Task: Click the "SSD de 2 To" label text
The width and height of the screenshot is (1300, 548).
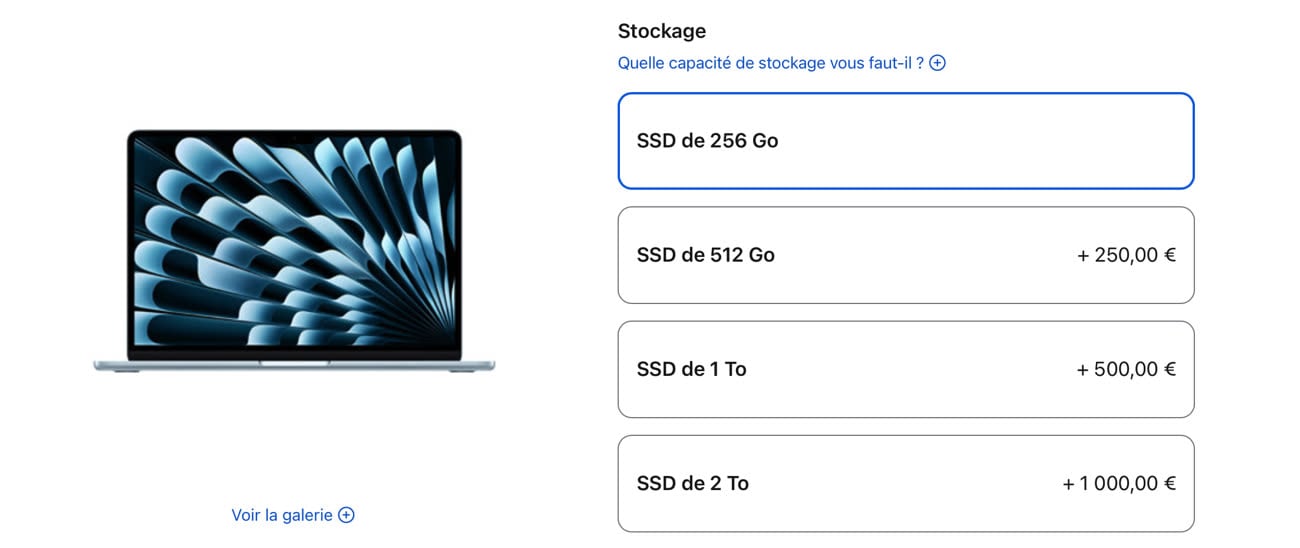Action: [693, 483]
